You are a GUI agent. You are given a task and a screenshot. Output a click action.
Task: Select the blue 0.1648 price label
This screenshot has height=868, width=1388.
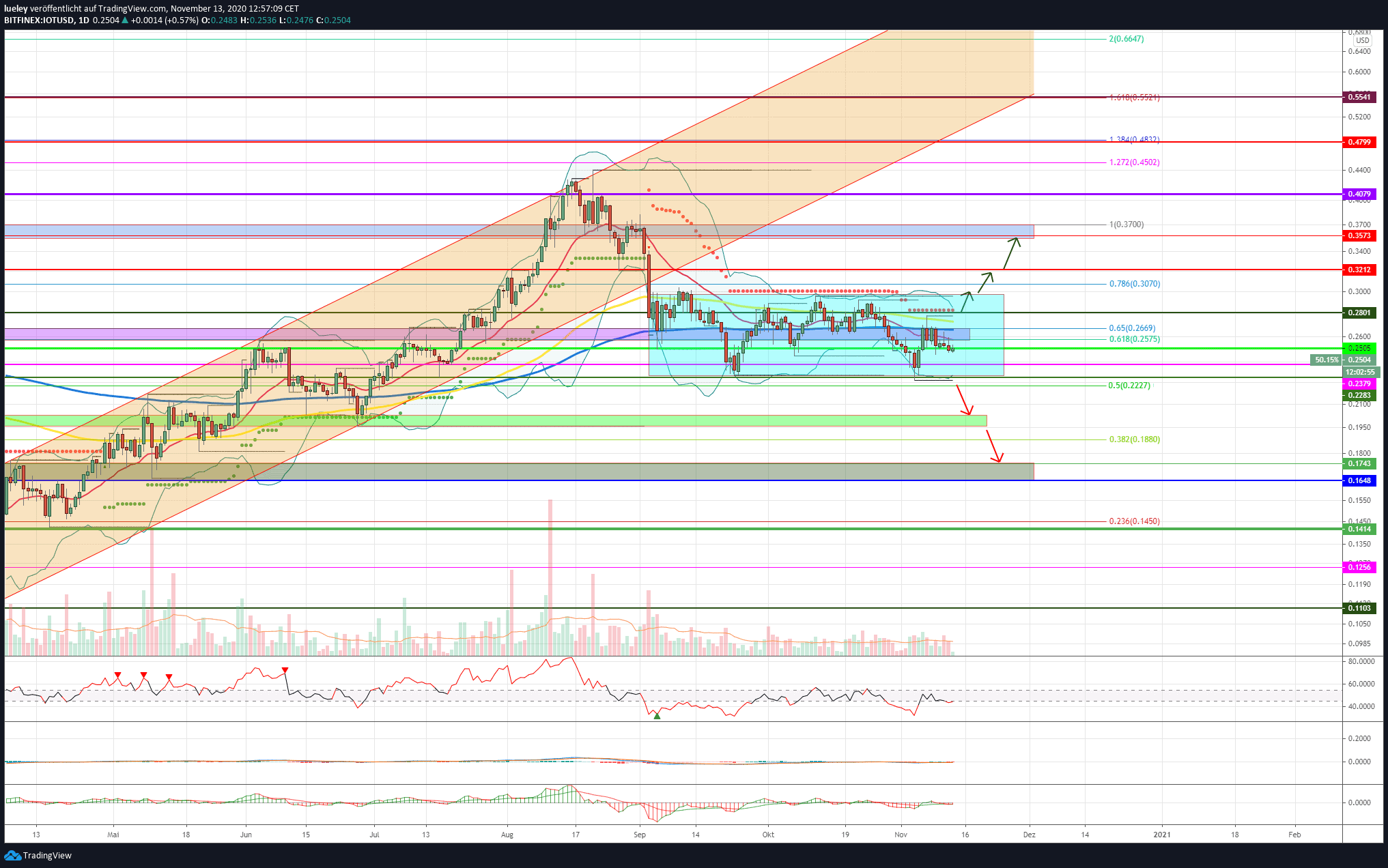click(1359, 480)
